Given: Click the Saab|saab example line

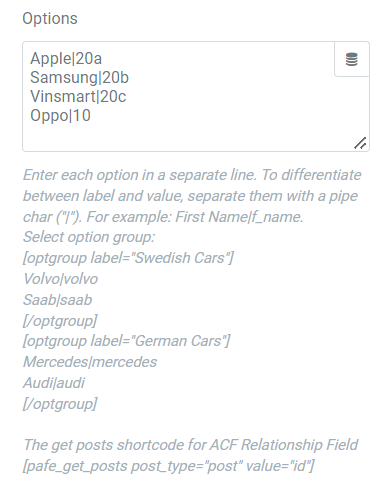Looking at the screenshot, I should pyautogui.click(x=57, y=300).
